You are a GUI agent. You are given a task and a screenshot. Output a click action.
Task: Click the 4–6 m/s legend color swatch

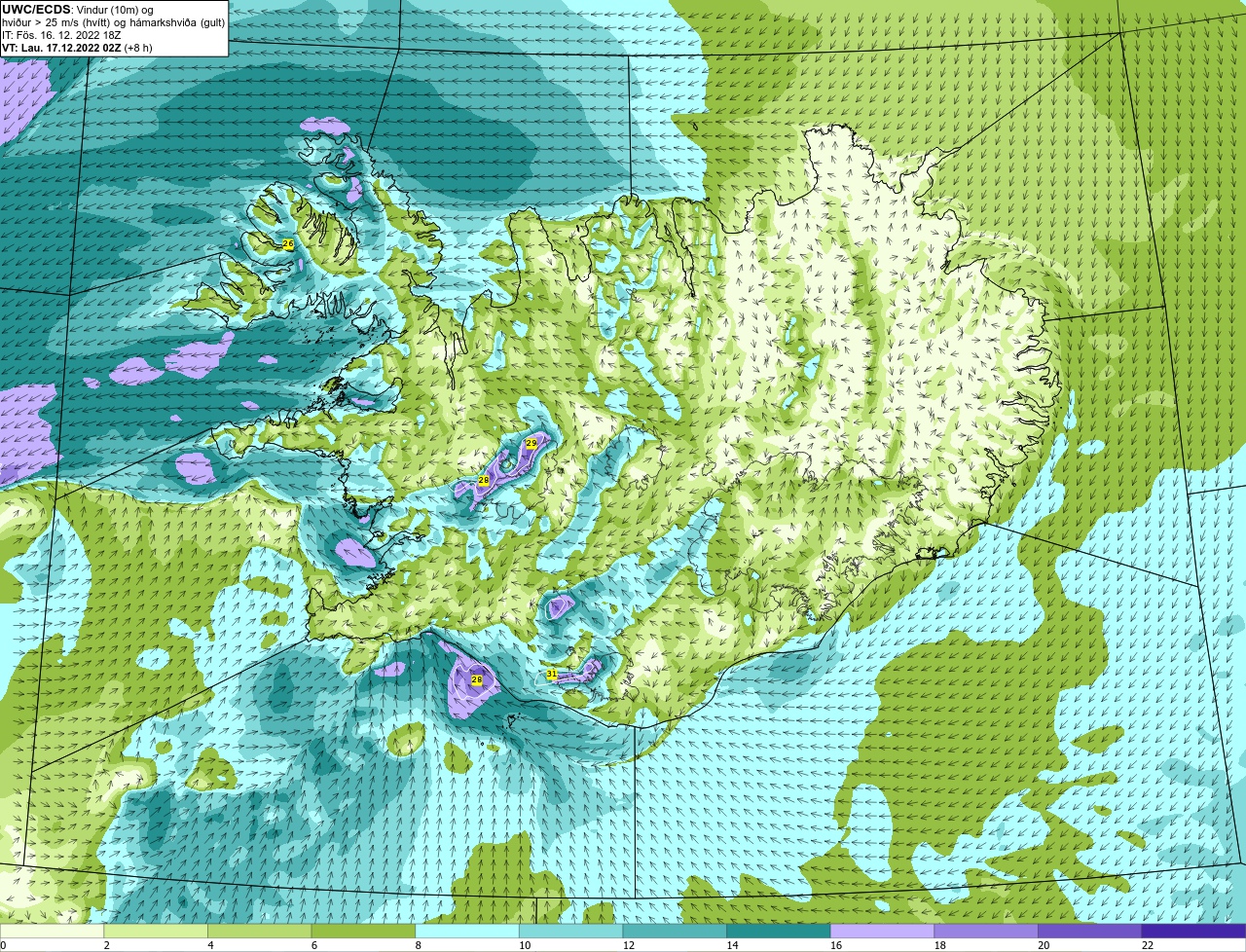pyautogui.click(x=260, y=932)
